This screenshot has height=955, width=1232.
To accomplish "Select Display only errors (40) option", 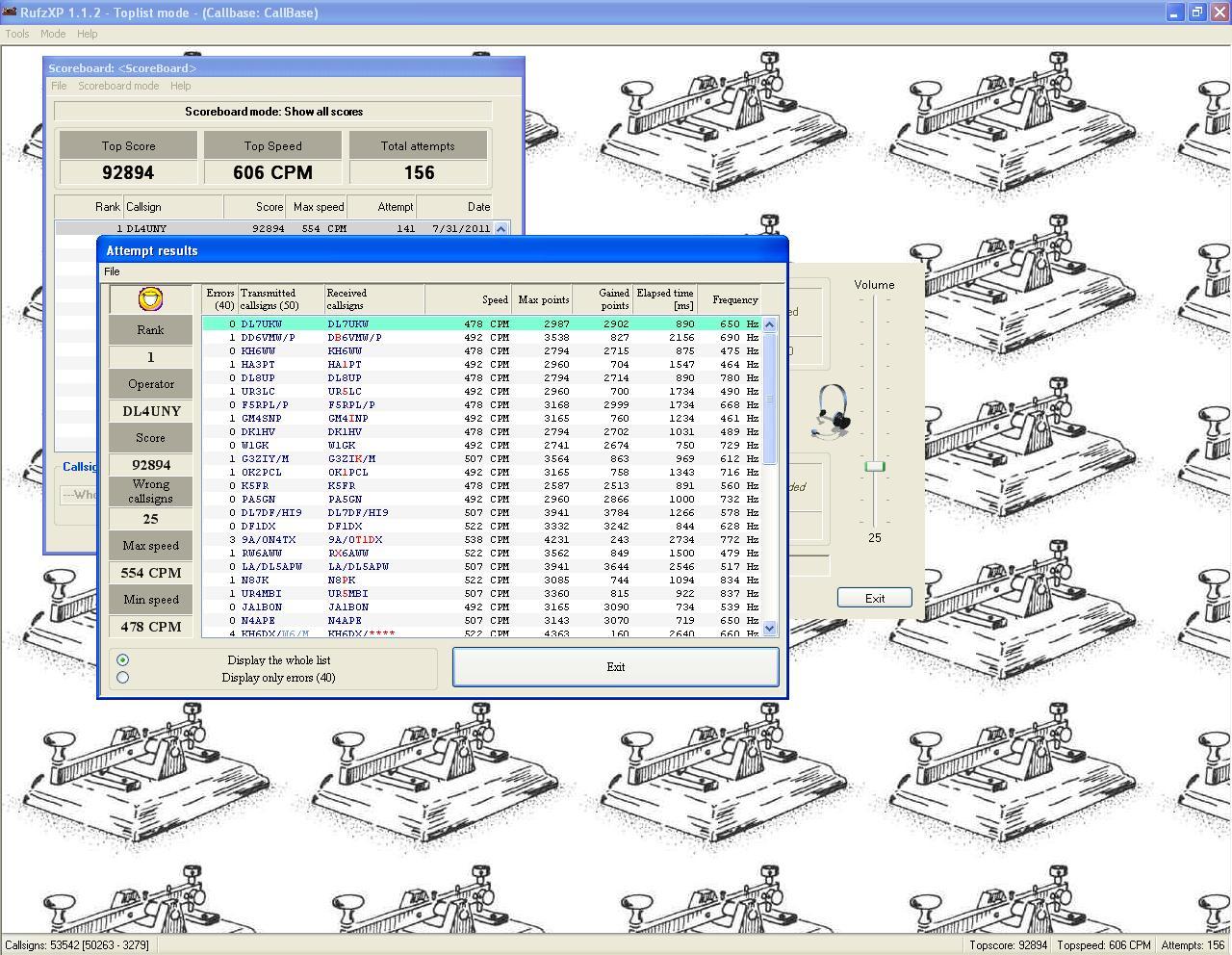I will tap(122, 678).
